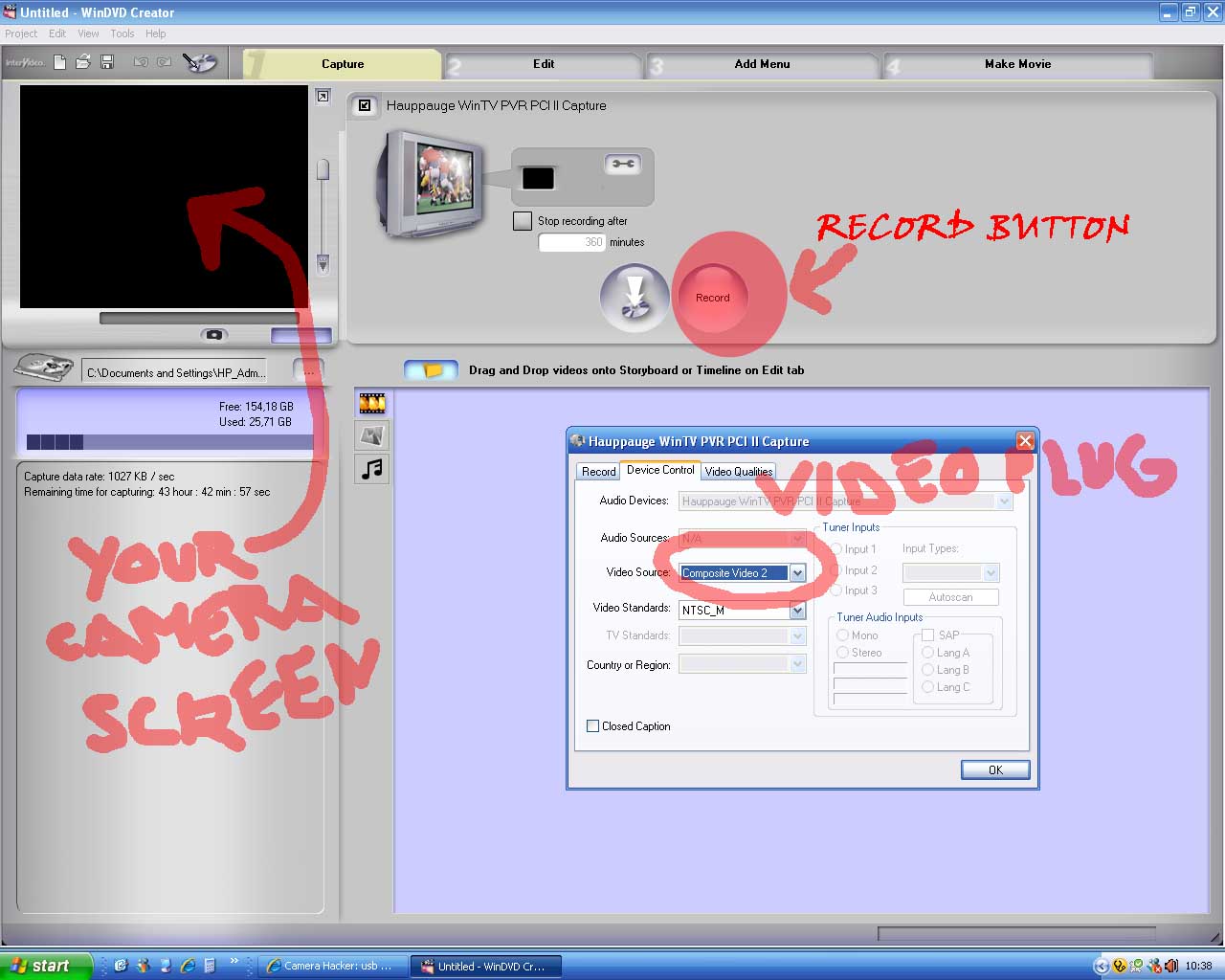This screenshot has height=980, width=1225.
Task: Choose the Stereo tuner audio option
Action: (x=843, y=652)
